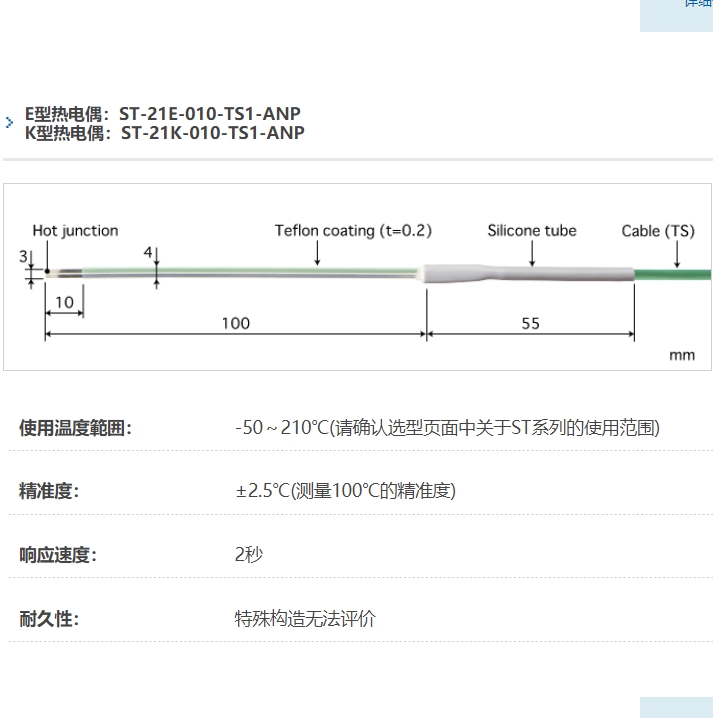Click the gray silicone tube part of the probe

[x=530, y=273]
